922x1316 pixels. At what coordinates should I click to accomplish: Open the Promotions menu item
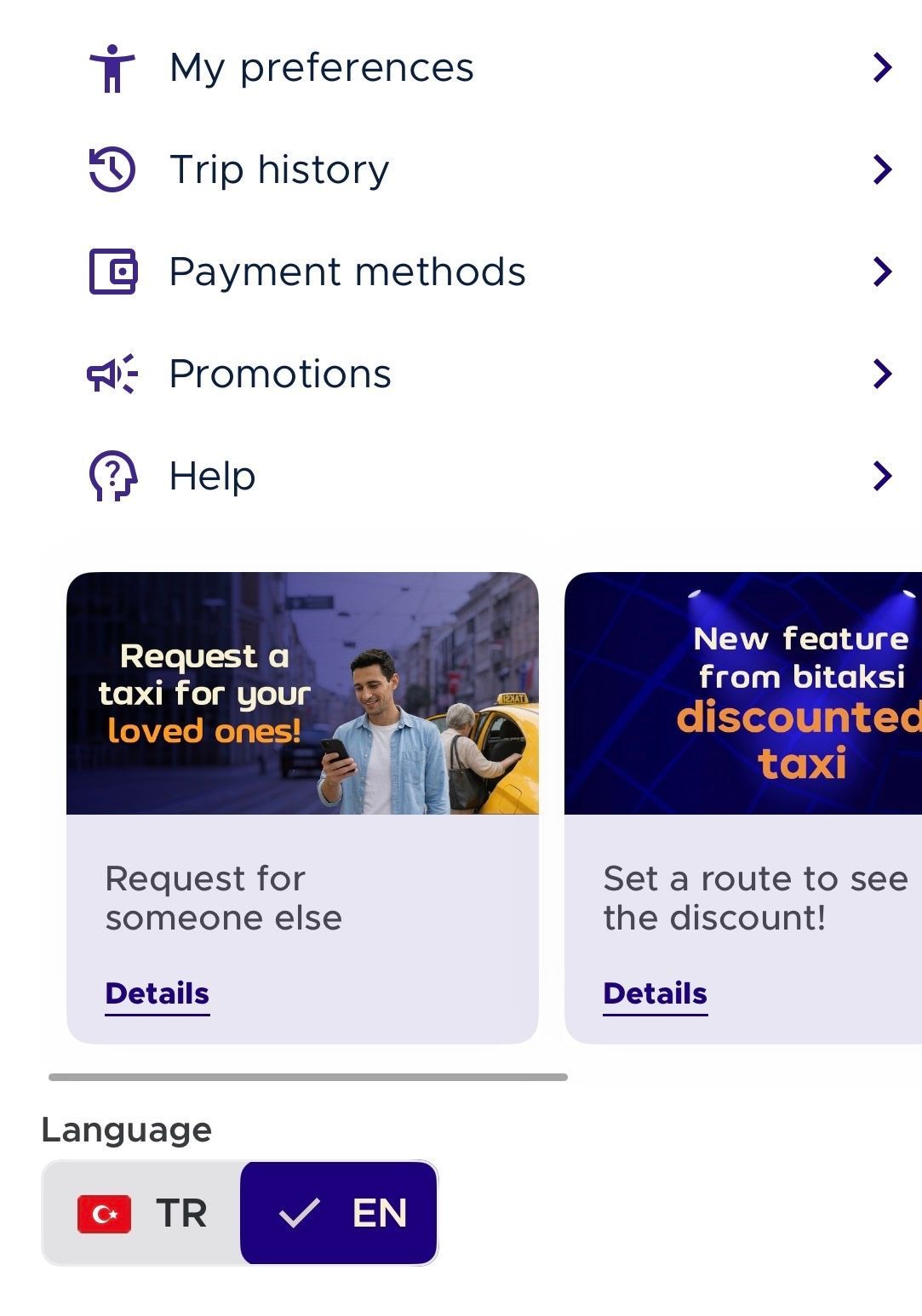click(x=280, y=374)
